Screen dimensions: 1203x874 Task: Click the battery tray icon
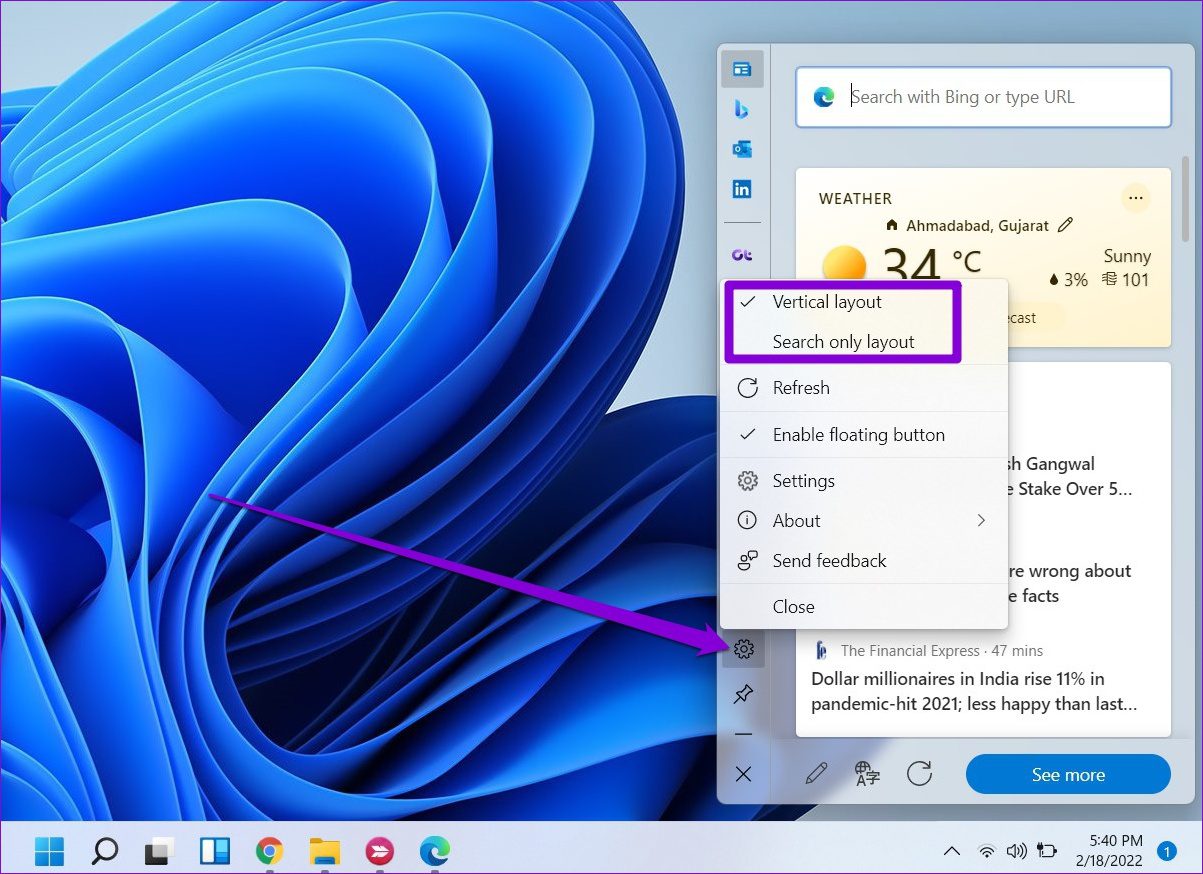(1049, 851)
